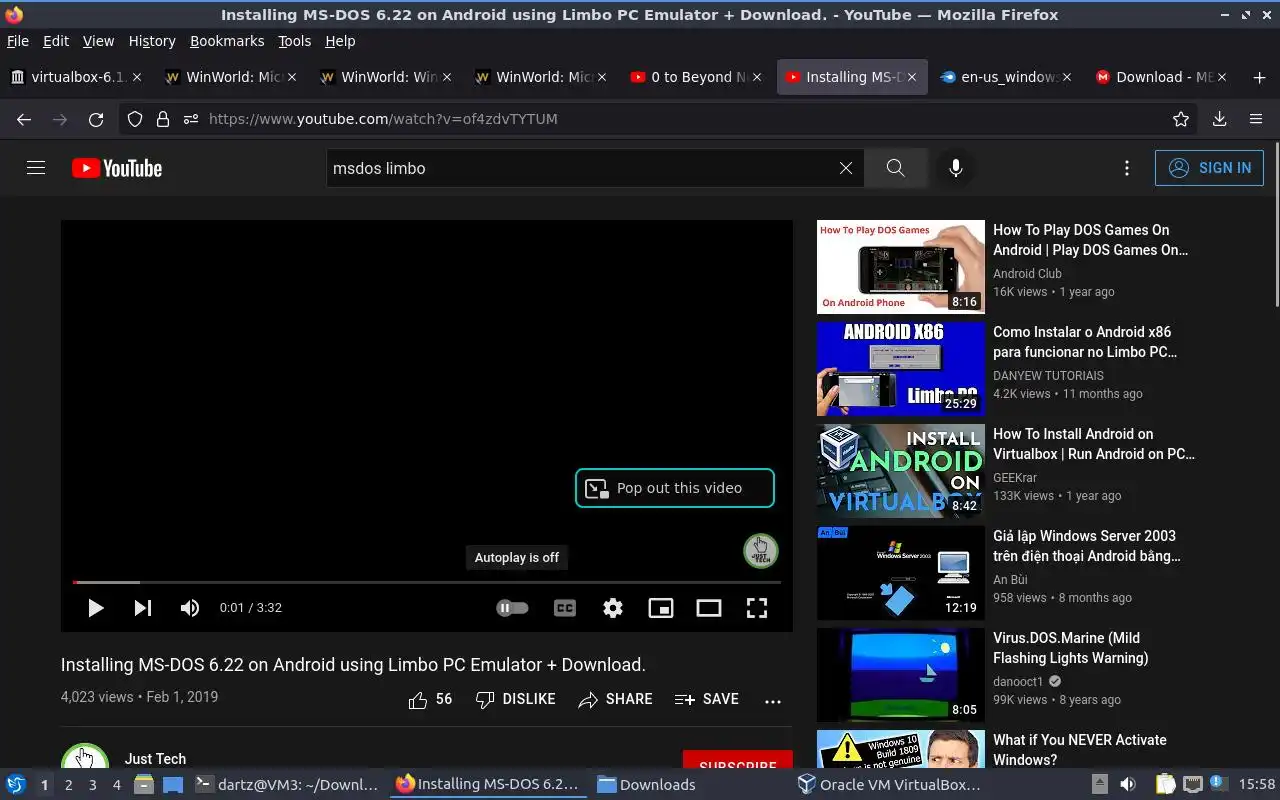
Task: Open Windows Server 2003 video thumbnail
Action: click(901, 573)
